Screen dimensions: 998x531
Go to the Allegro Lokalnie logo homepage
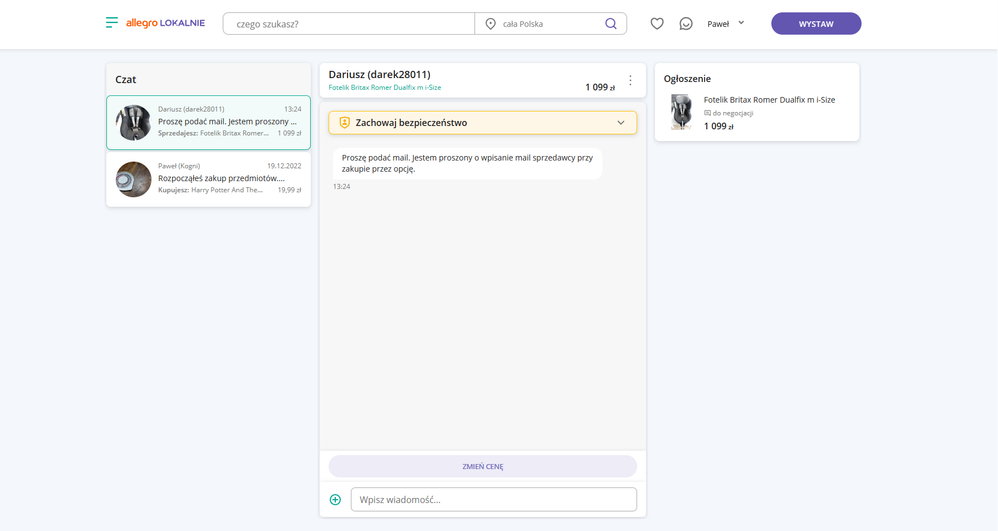pyautogui.click(x=165, y=23)
